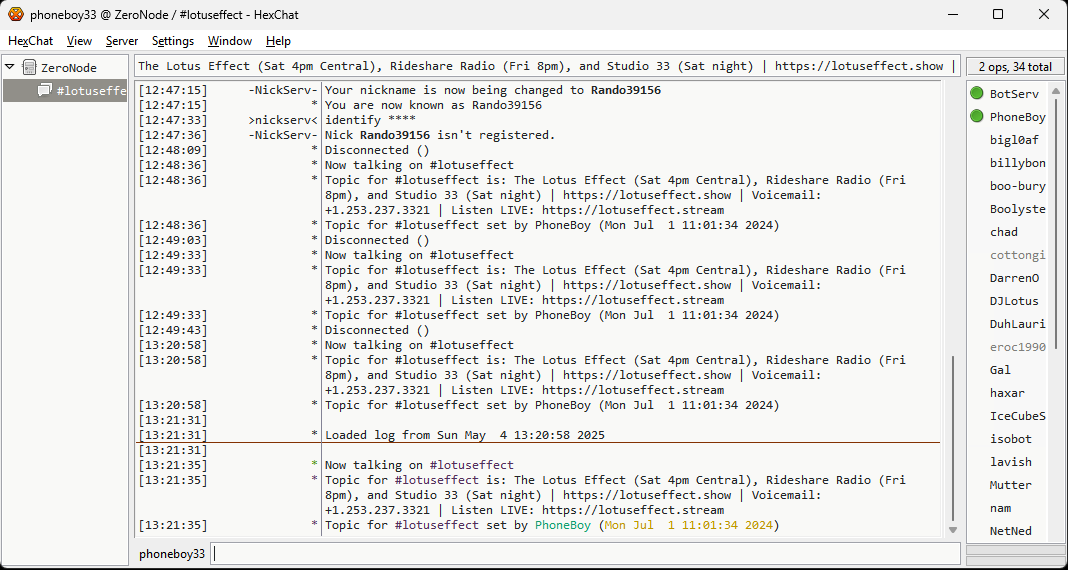1068x570 pixels.
Task: Click in the message input box
Action: click(585, 553)
